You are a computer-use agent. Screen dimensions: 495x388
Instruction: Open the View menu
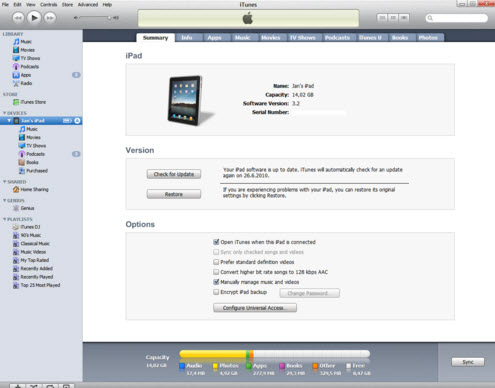click(x=31, y=4)
